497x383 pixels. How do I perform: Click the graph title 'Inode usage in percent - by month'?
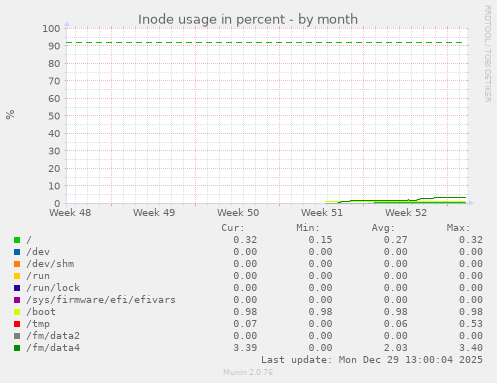tap(248, 19)
